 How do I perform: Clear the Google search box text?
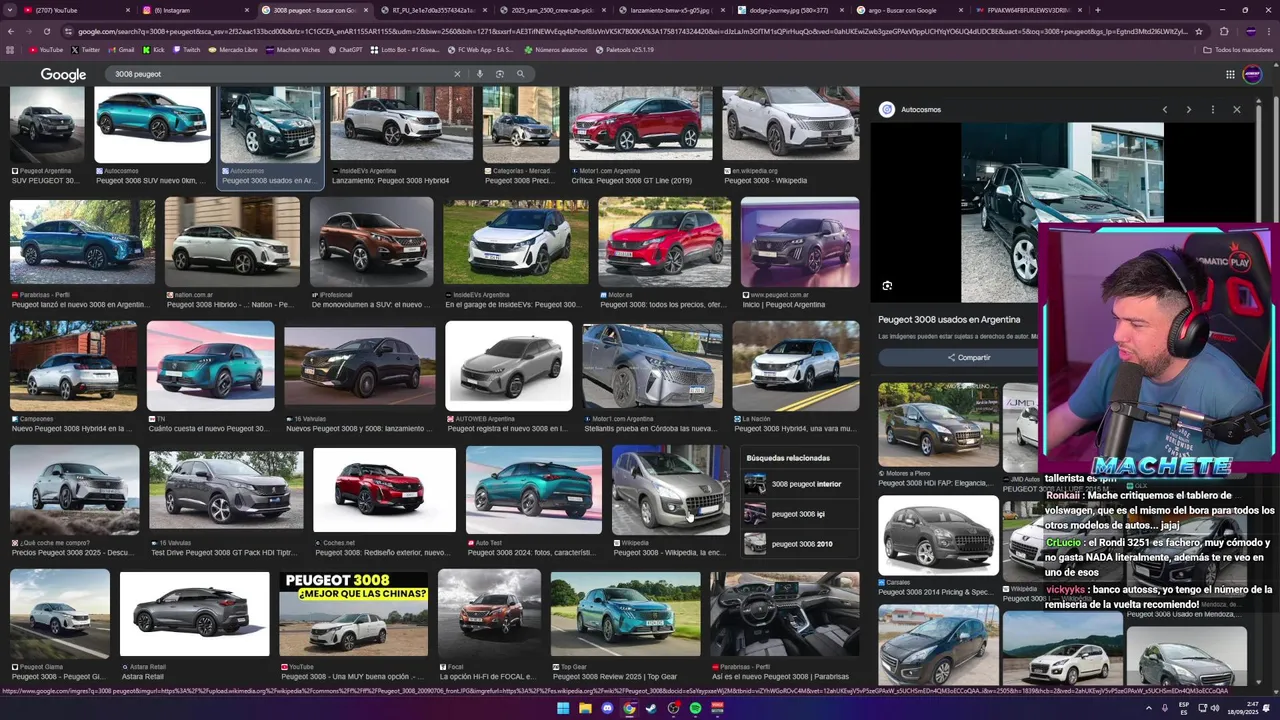[457, 74]
